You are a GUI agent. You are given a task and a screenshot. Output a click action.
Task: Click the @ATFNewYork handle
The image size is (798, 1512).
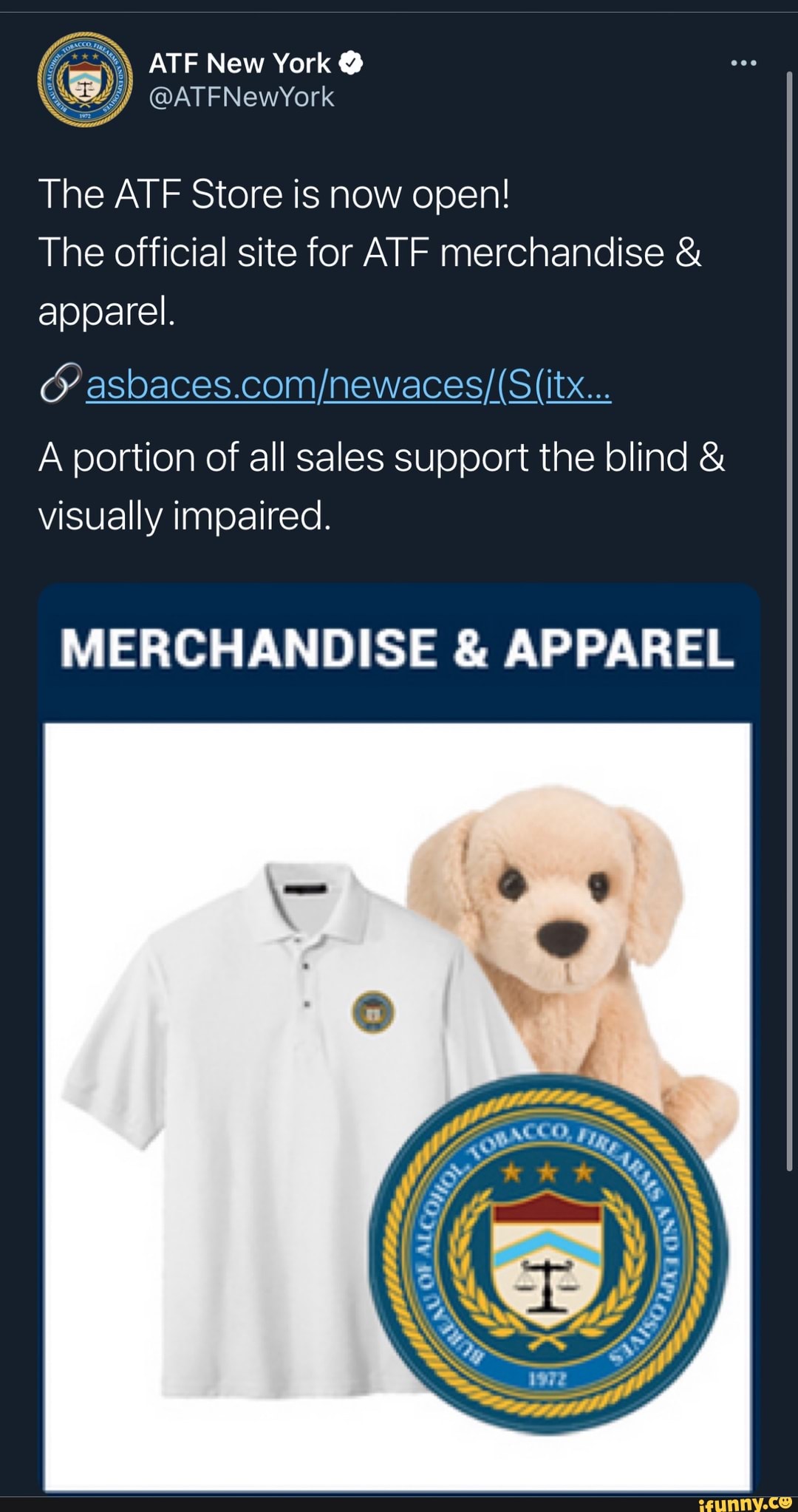click(242, 97)
